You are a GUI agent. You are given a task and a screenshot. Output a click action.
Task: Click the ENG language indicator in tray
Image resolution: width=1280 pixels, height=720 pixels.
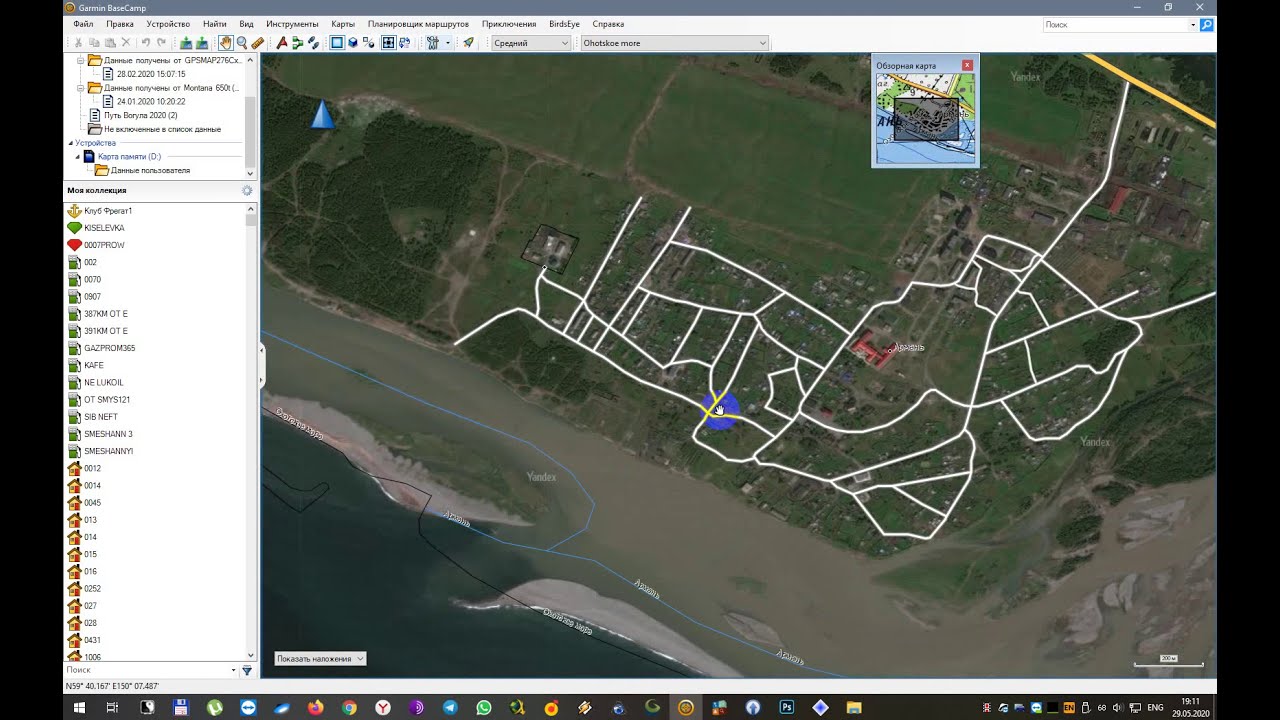click(1155, 707)
